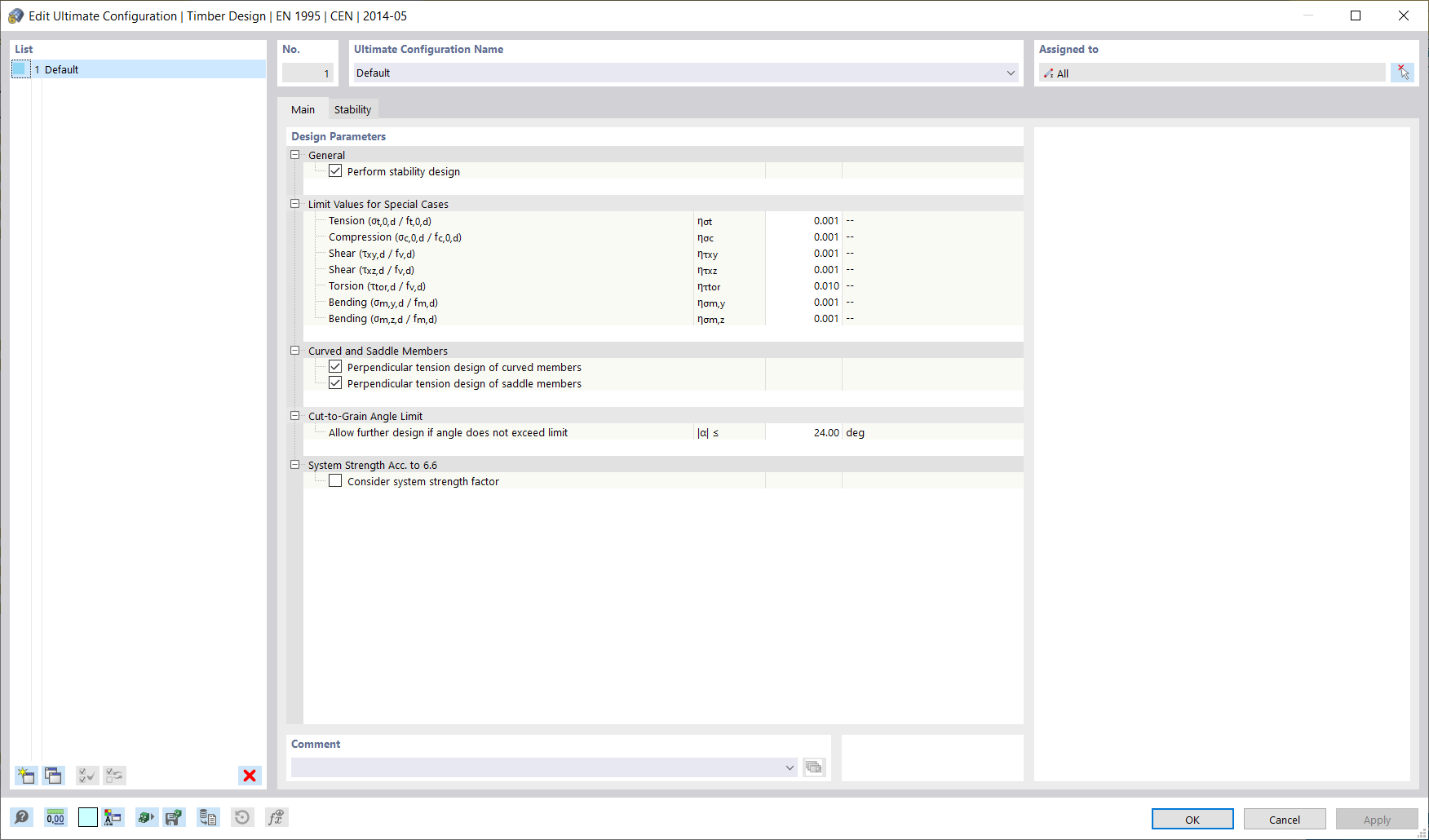Open the Ultimate Configuration Name dropdown

point(1011,73)
